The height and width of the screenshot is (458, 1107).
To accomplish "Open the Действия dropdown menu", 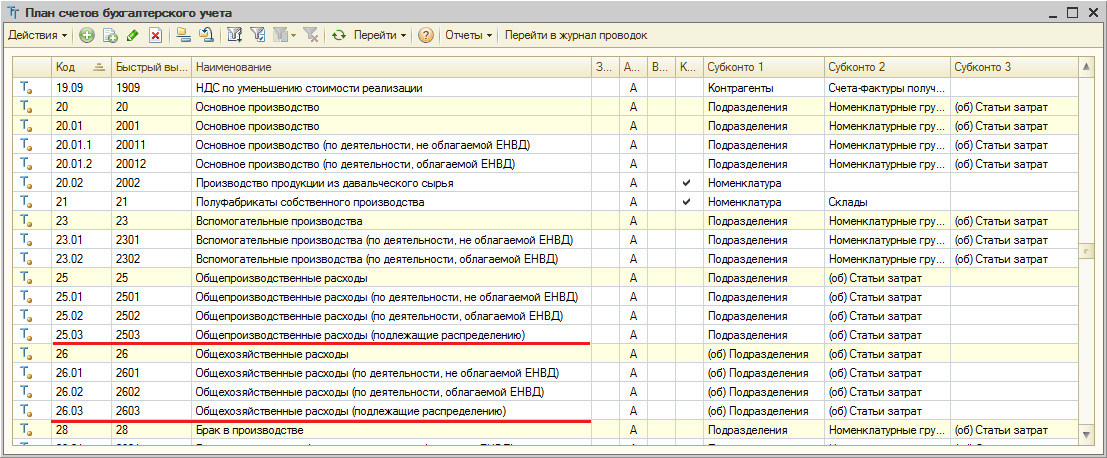I will pos(37,35).
